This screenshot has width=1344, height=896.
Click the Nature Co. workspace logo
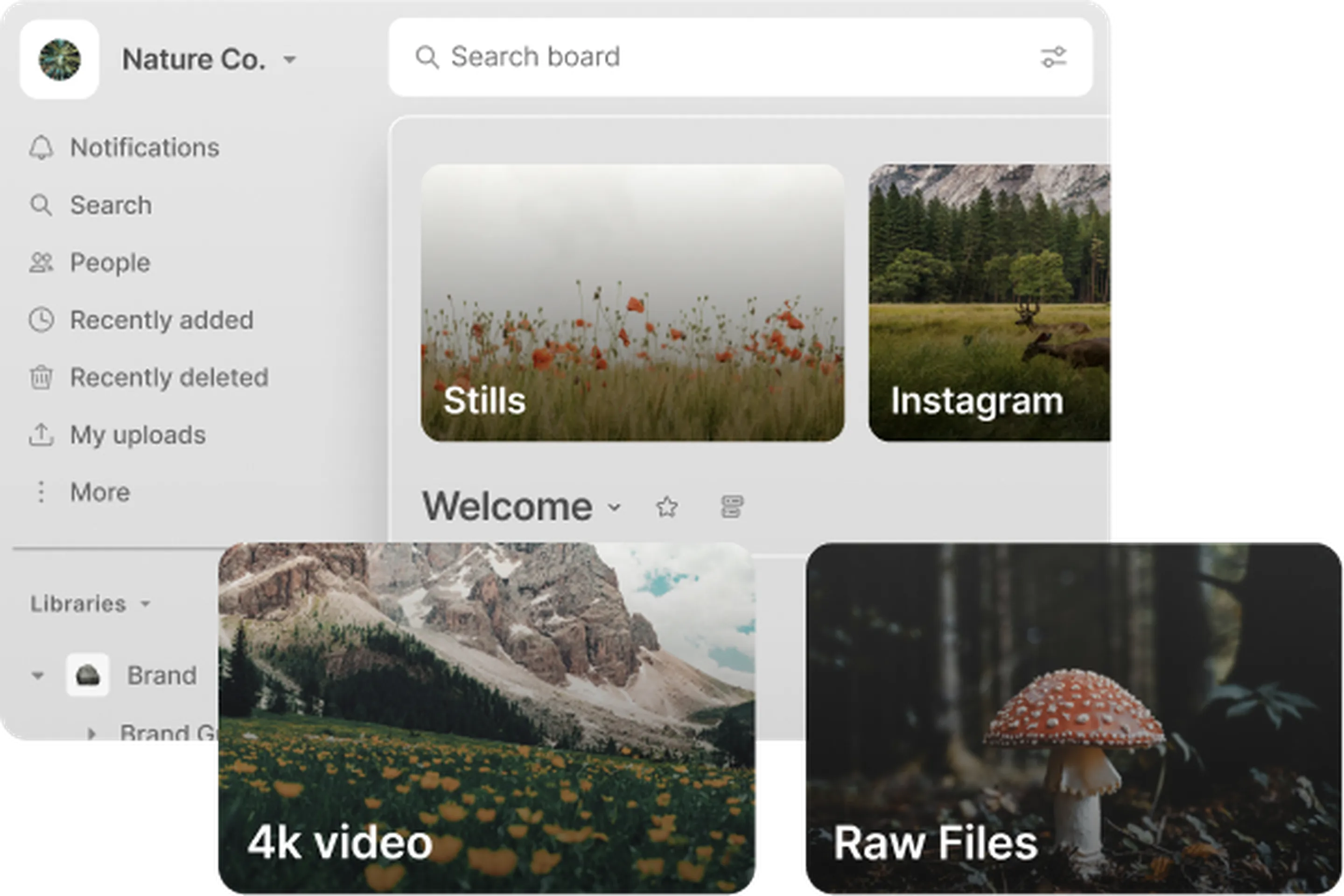coord(59,59)
